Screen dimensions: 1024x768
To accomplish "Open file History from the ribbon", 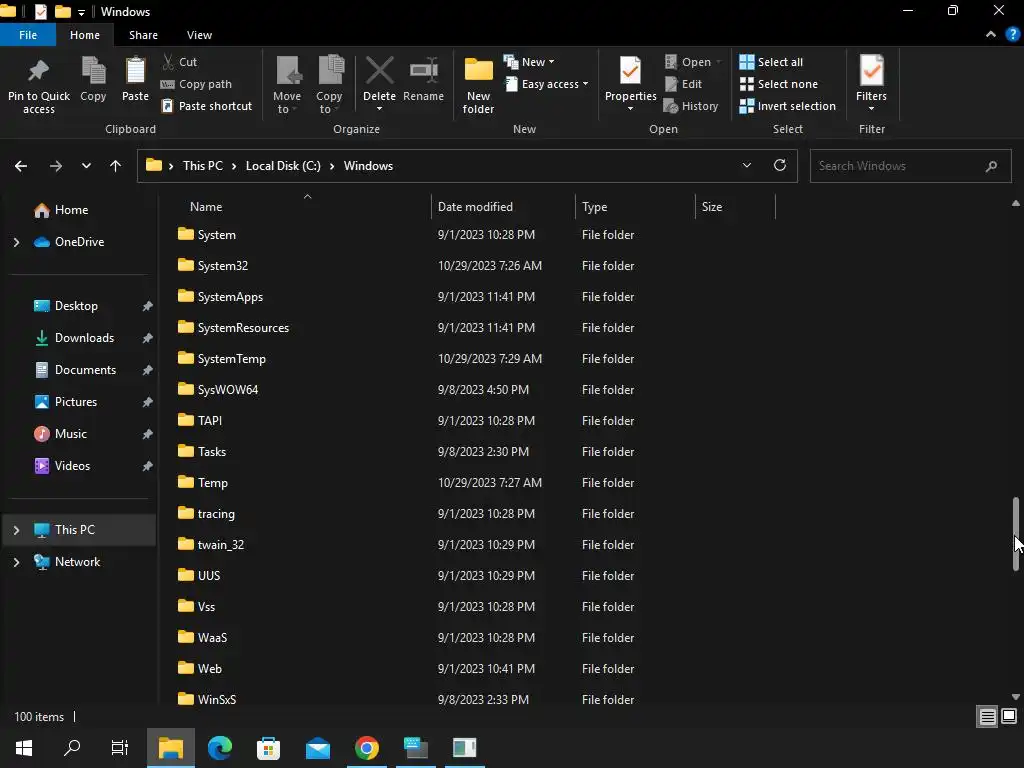I will (691, 106).
